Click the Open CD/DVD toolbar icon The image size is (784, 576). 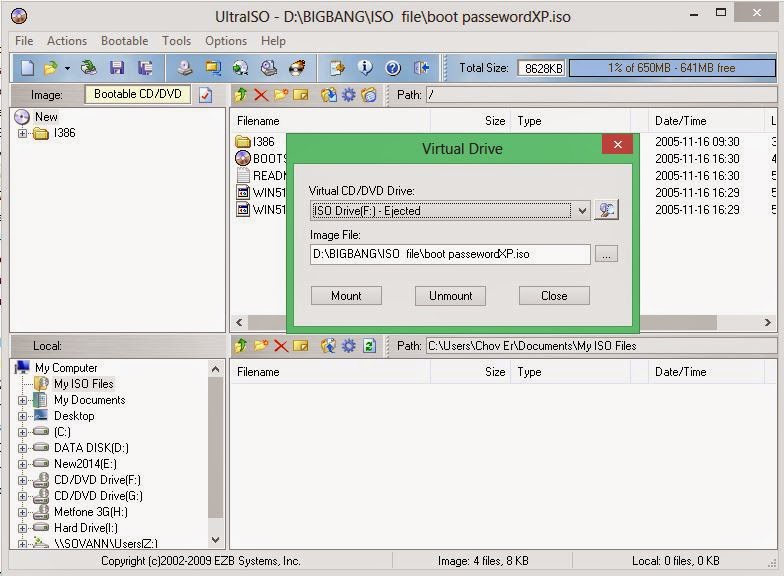pyautogui.click(x=88, y=68)
